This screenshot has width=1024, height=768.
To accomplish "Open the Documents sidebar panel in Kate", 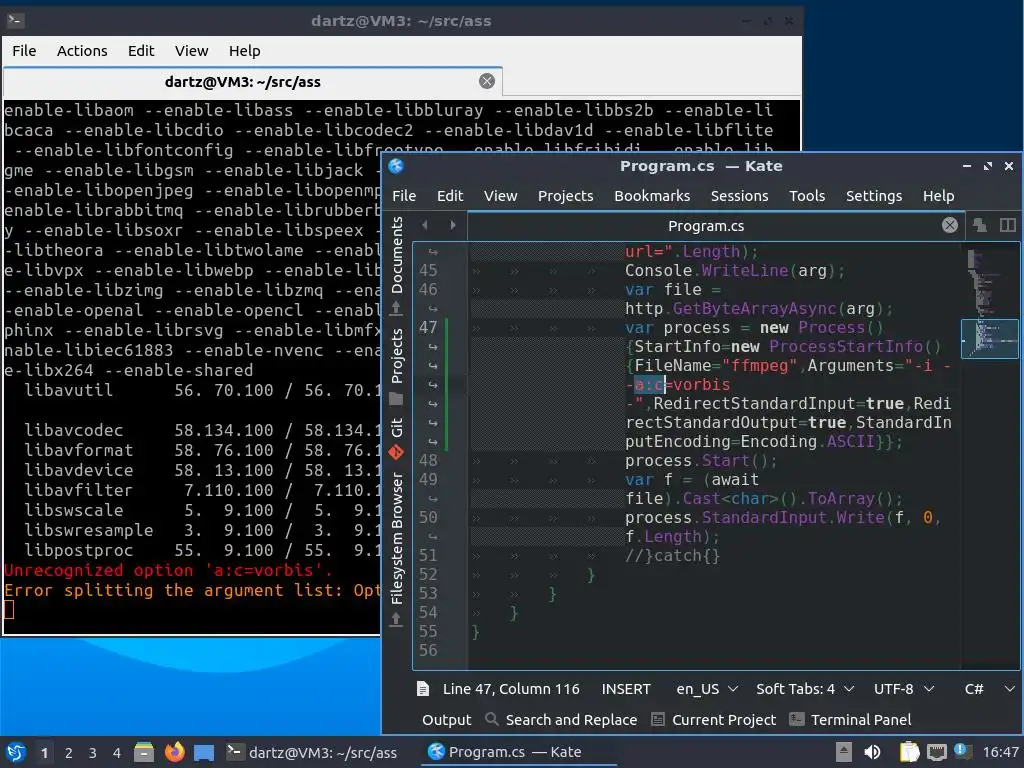I will tap(396, 266).
